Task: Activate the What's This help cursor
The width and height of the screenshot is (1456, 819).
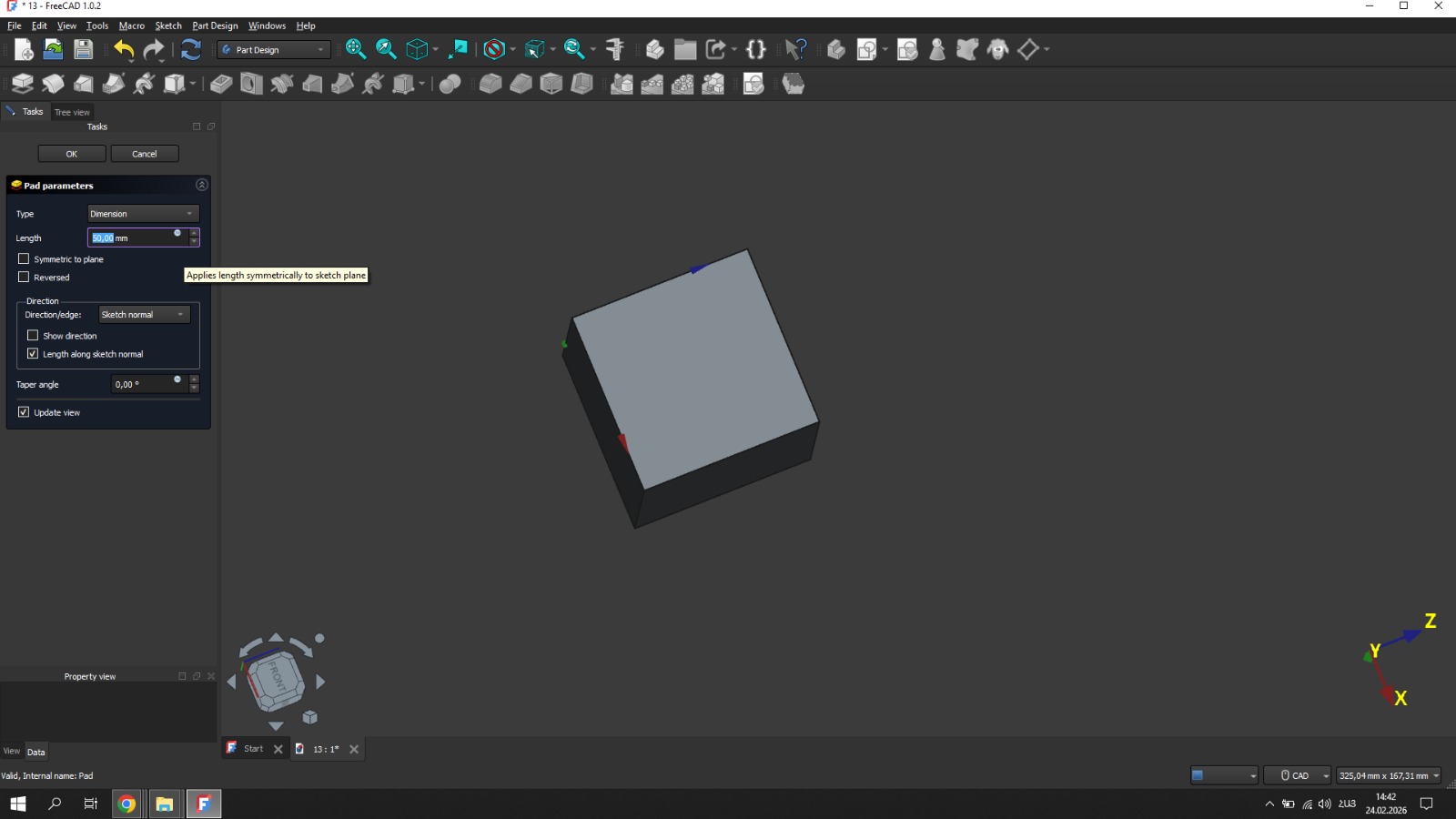Action: click(796, 49)
